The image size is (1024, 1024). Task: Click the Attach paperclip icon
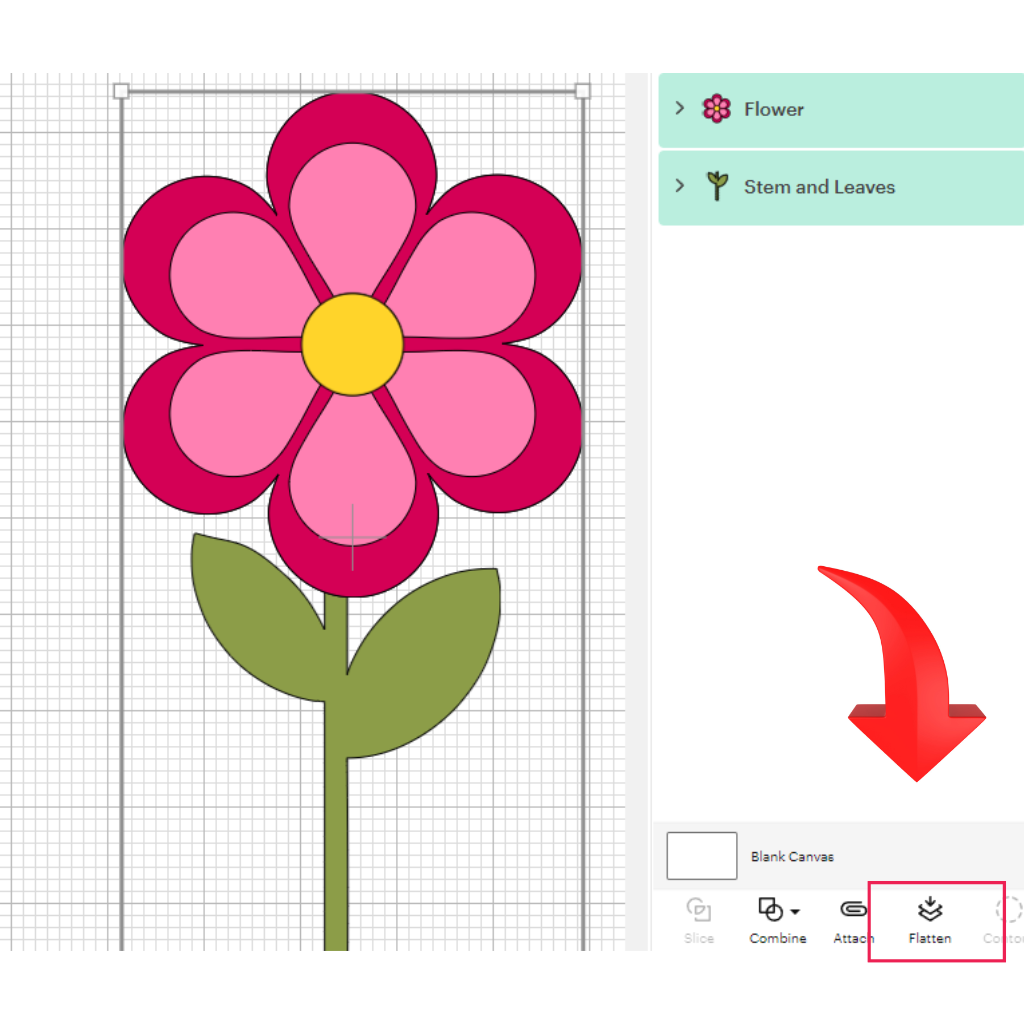click(853, 909)
